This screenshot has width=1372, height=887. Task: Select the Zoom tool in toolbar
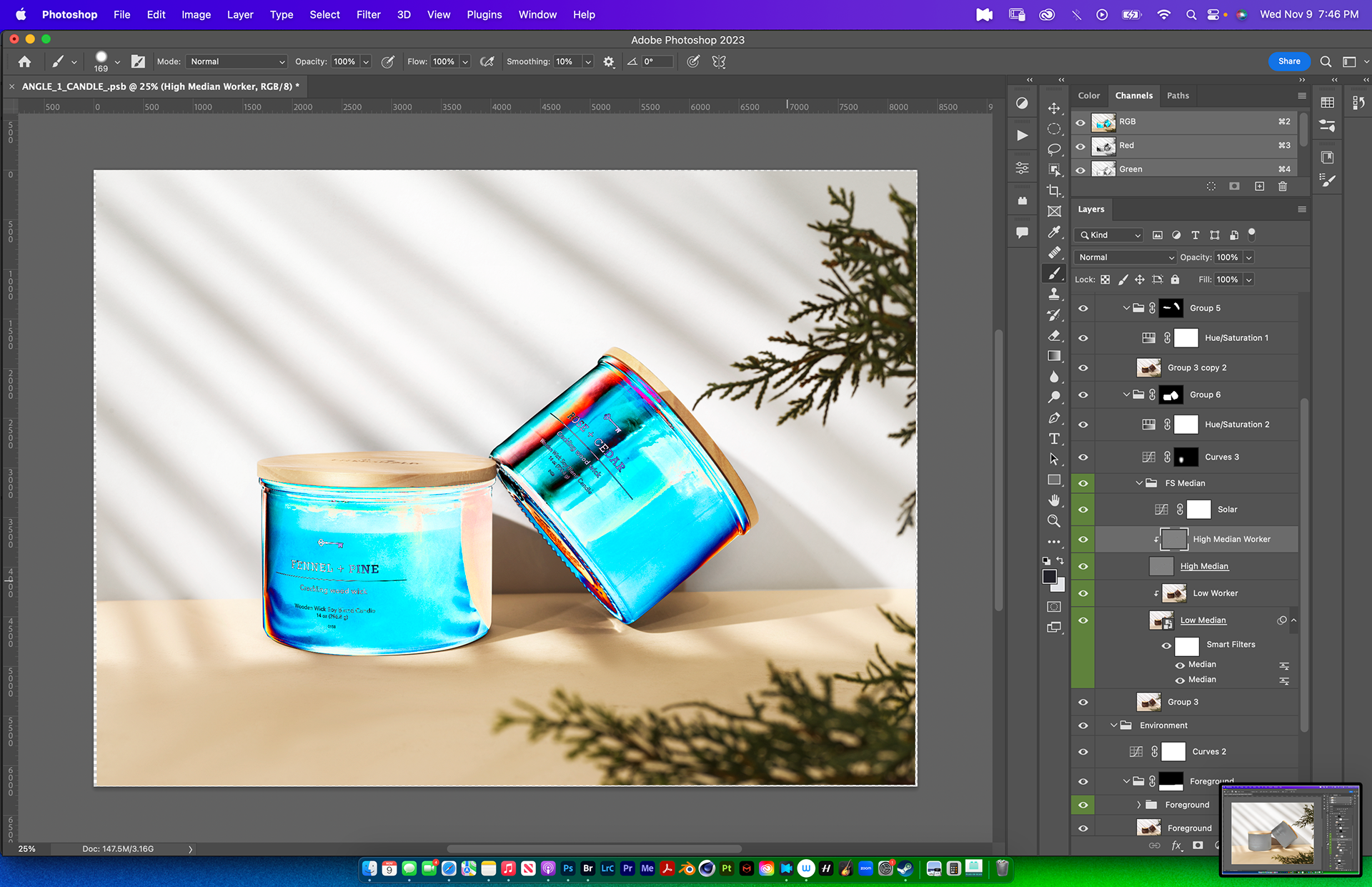1054,521
